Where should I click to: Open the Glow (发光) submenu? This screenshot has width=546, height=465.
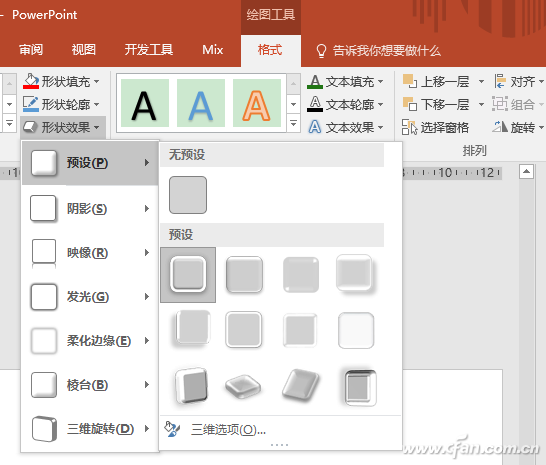click(x=90, y=297)
